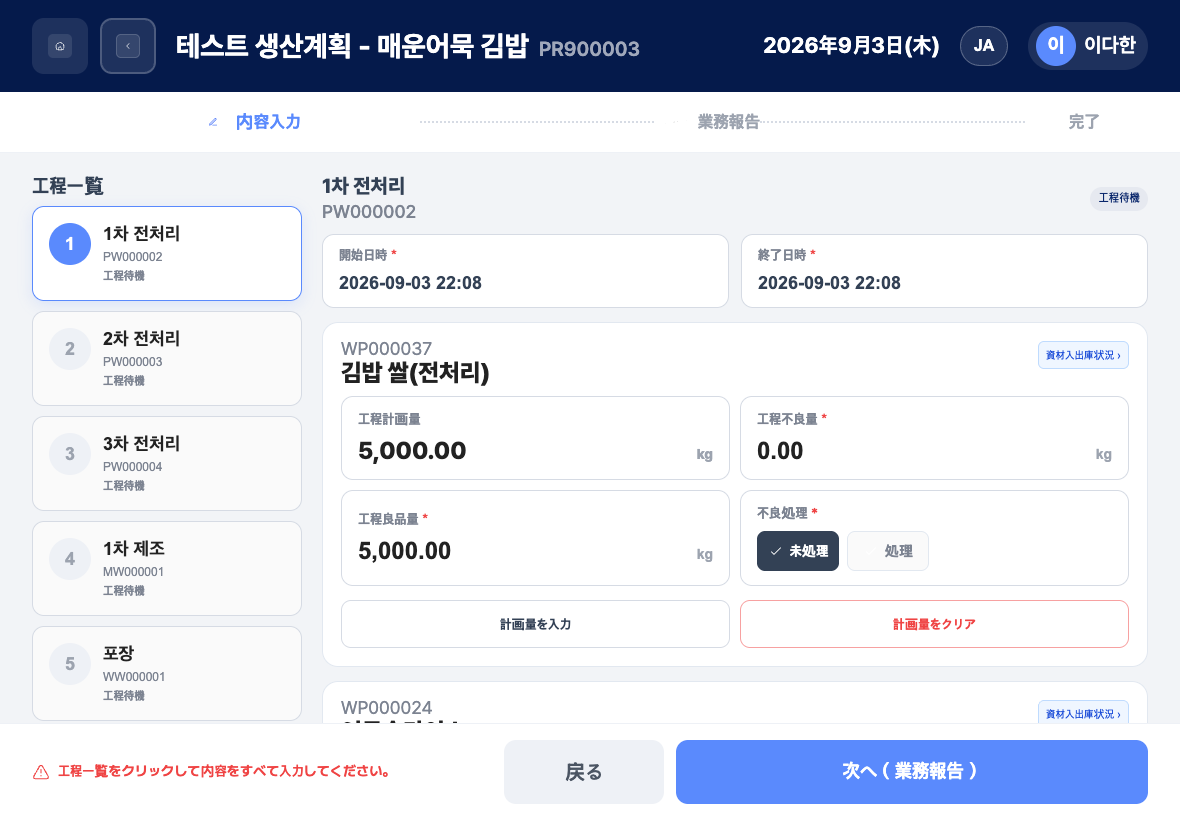
Task: Click the home icon button
Action: 60,46
